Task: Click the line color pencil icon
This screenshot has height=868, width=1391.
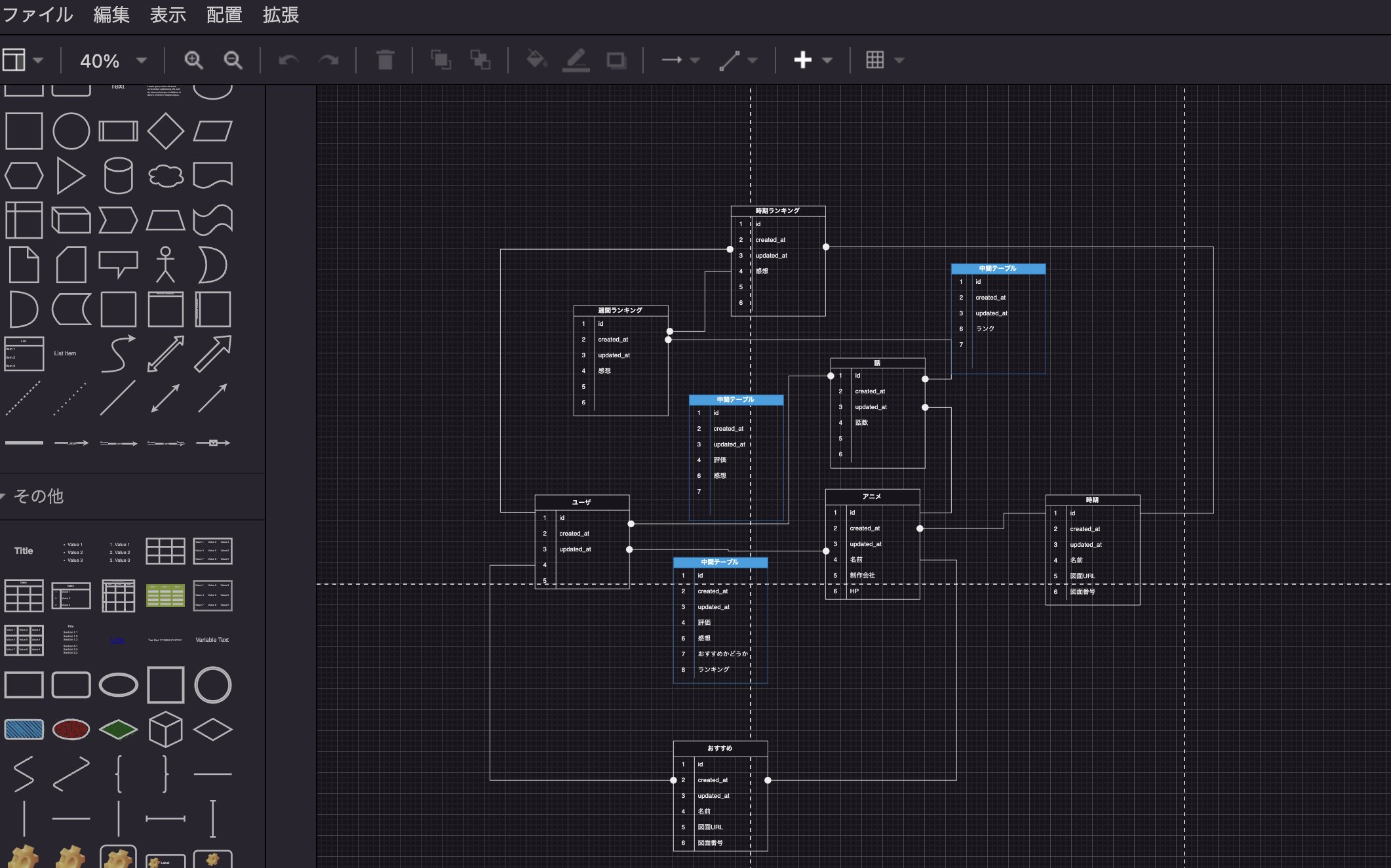Action: (x=576, y=60)
